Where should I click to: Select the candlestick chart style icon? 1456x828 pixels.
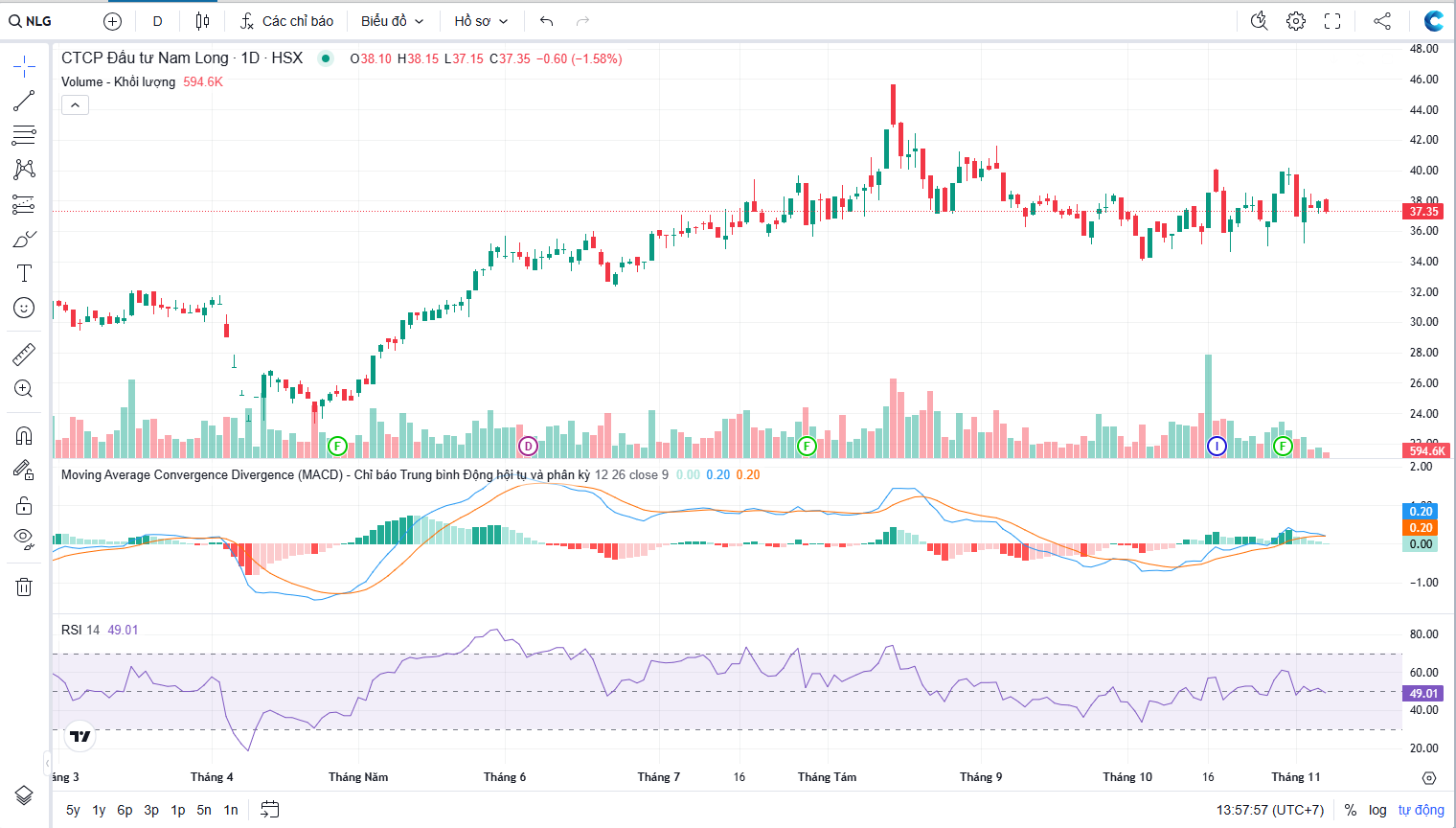coord(202,21)
